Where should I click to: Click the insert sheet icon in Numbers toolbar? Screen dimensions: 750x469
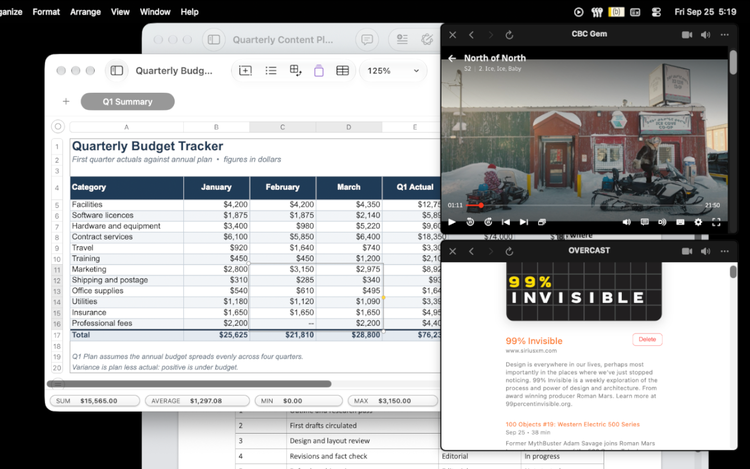click(x=245, y=71)
